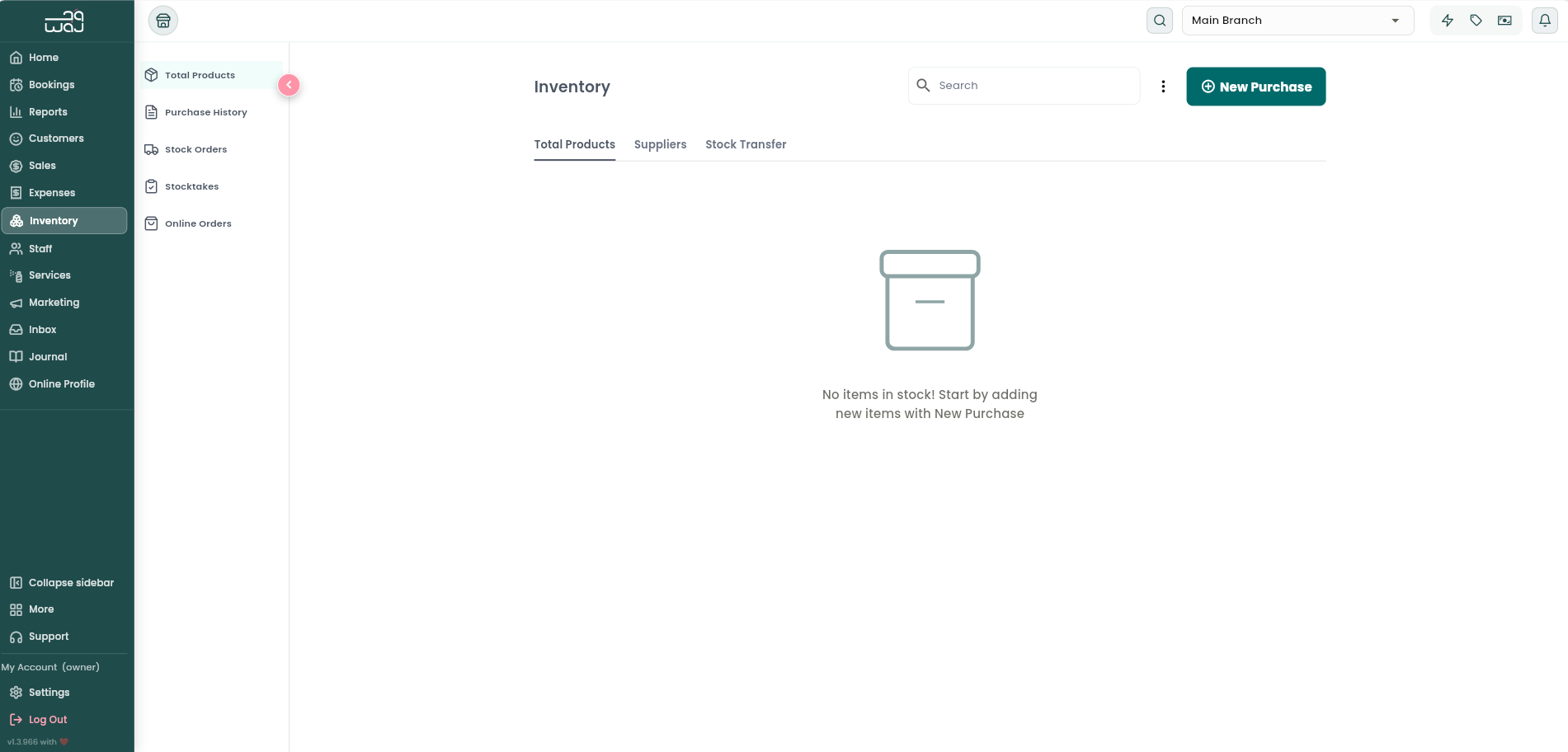Collapse the submenu with pink arrow button
Image resolution: width=1568 pixels, height=752 pixels.
click(x=289, y=85)
